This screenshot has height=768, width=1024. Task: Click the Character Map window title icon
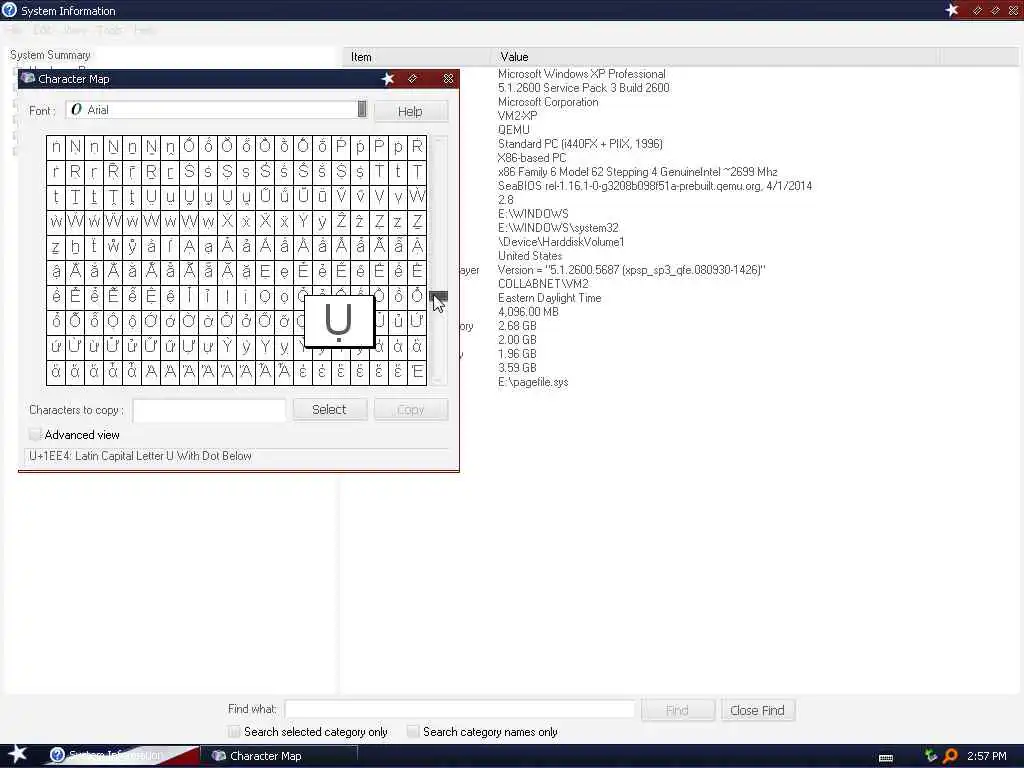[x=27, y=78]
